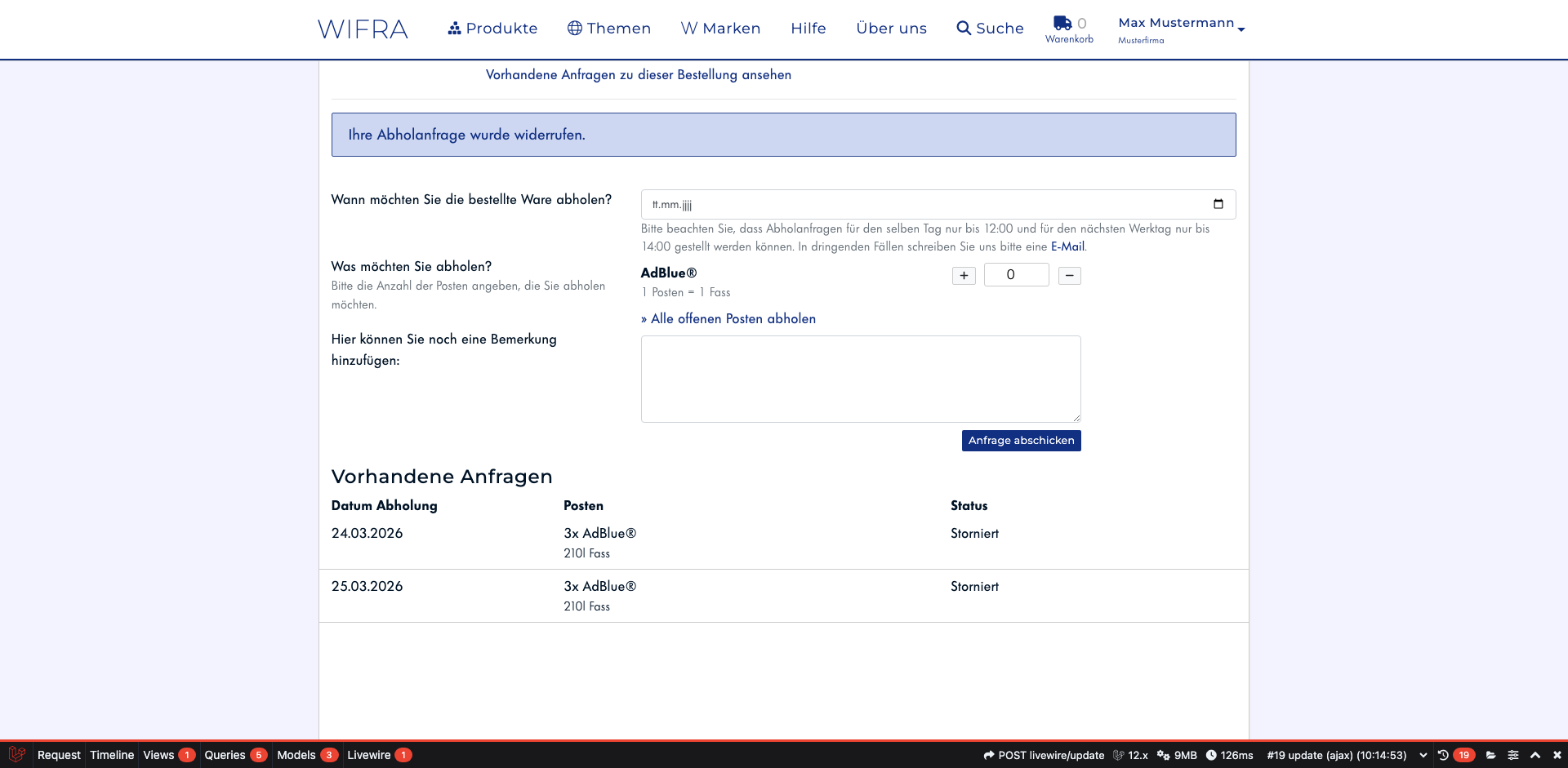Open the Produkte menu
The width and height of the screenshot is (1568, 768).
[492, 29]
